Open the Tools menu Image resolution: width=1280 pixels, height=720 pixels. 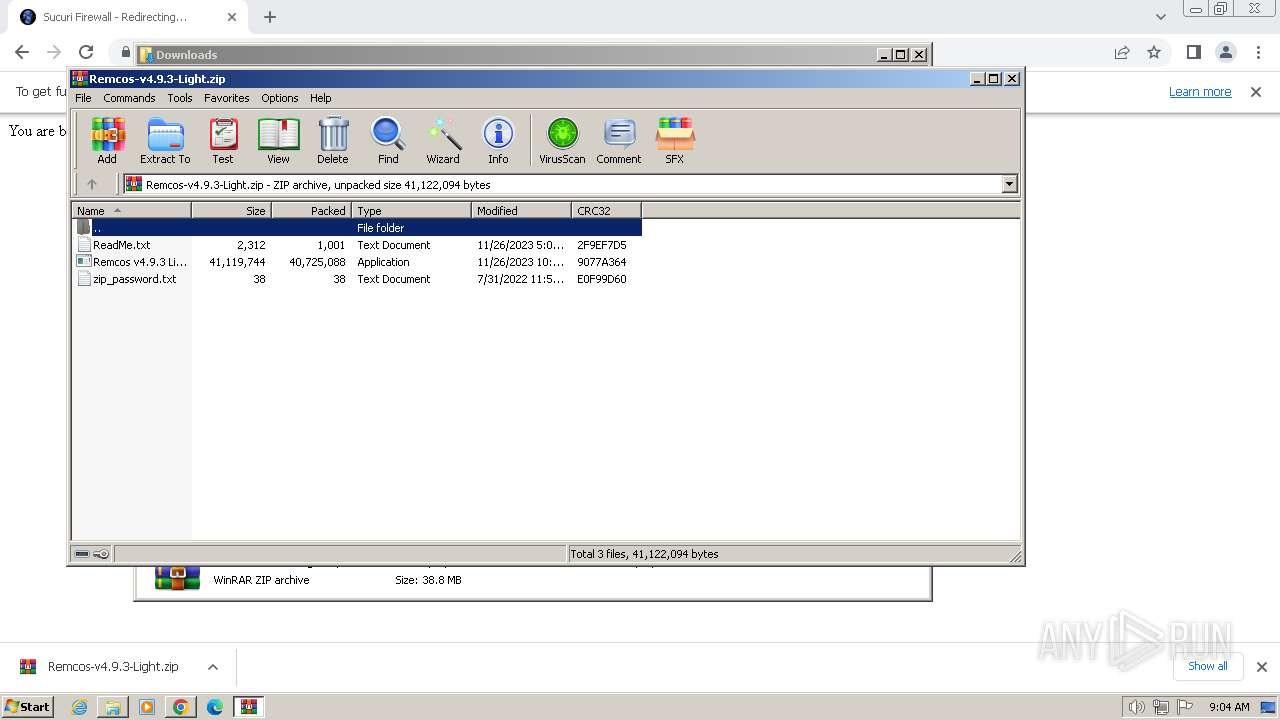tap(180, 98)
